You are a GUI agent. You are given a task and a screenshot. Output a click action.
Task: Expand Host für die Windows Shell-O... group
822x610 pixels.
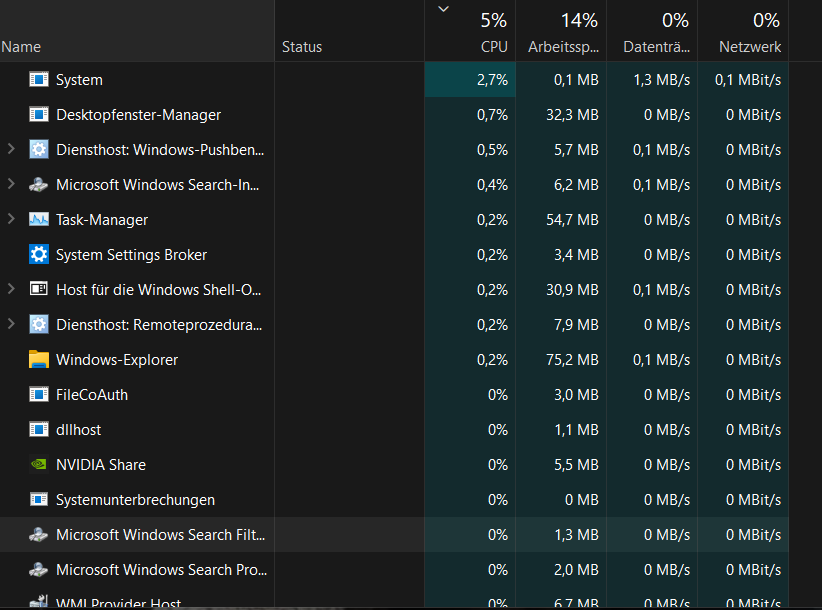[11, 289]
